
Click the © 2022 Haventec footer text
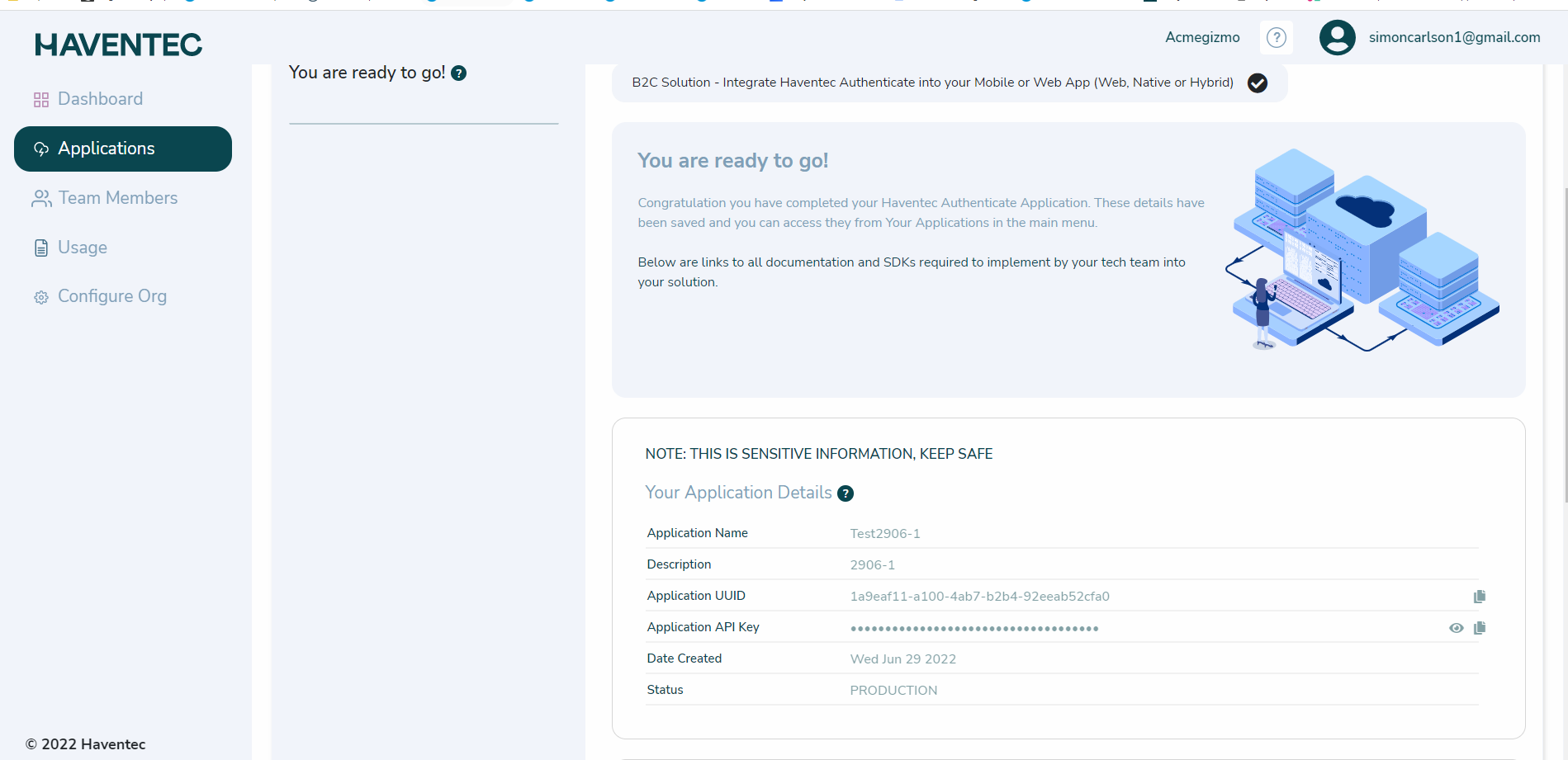pyautogui.click(x=86, y=744)
